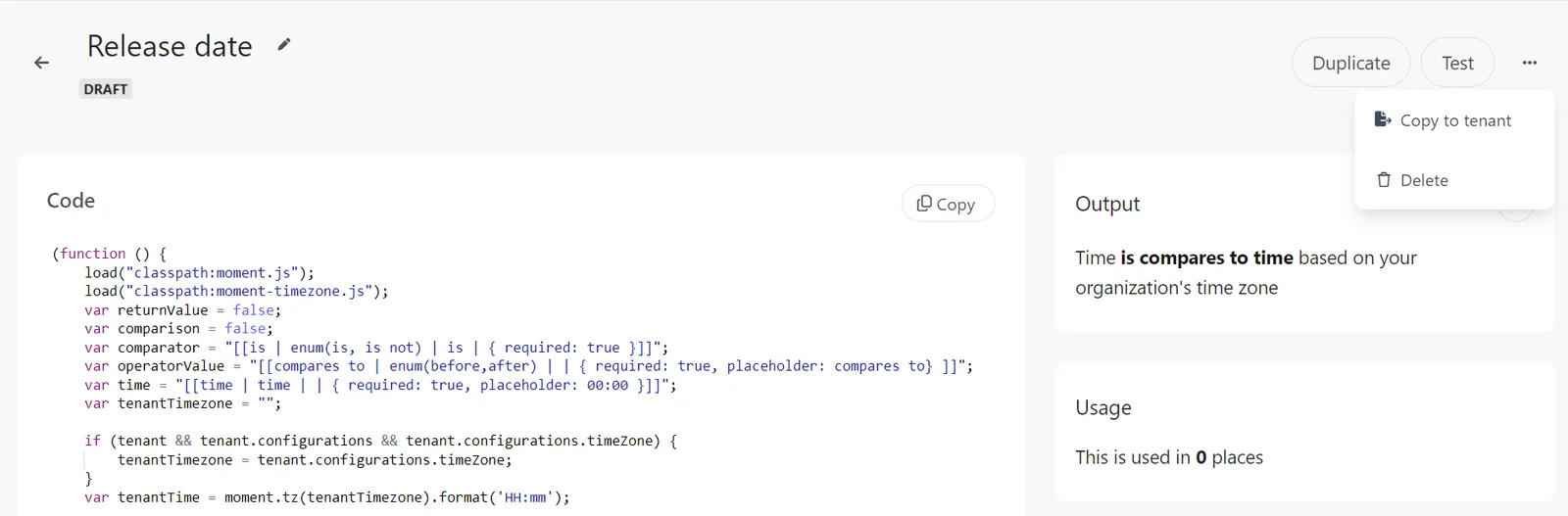This screenshot has width=1568, height=516.
Task: Click 'This is used in 0 places' text
Action: coord(1169,457)
